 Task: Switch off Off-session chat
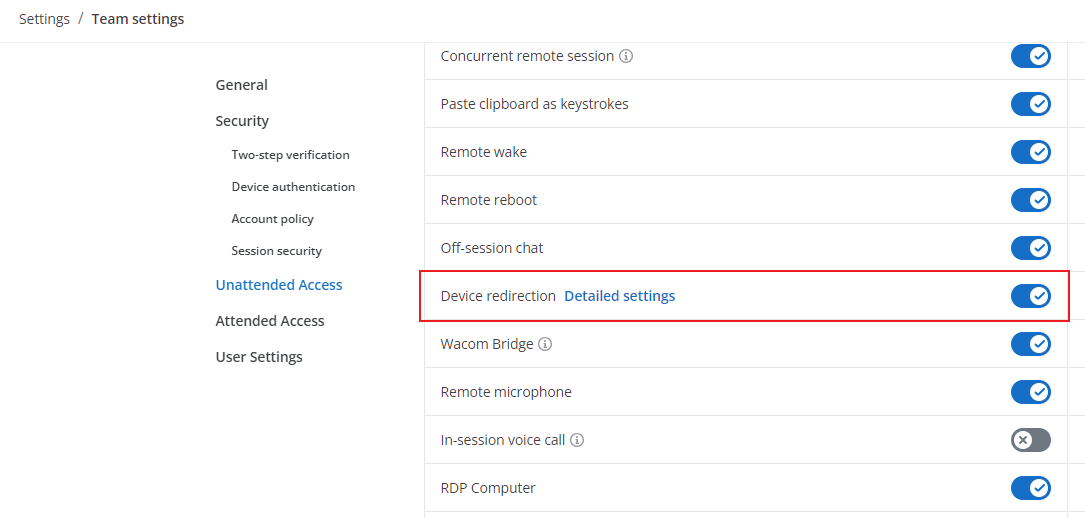[1030, 248]
